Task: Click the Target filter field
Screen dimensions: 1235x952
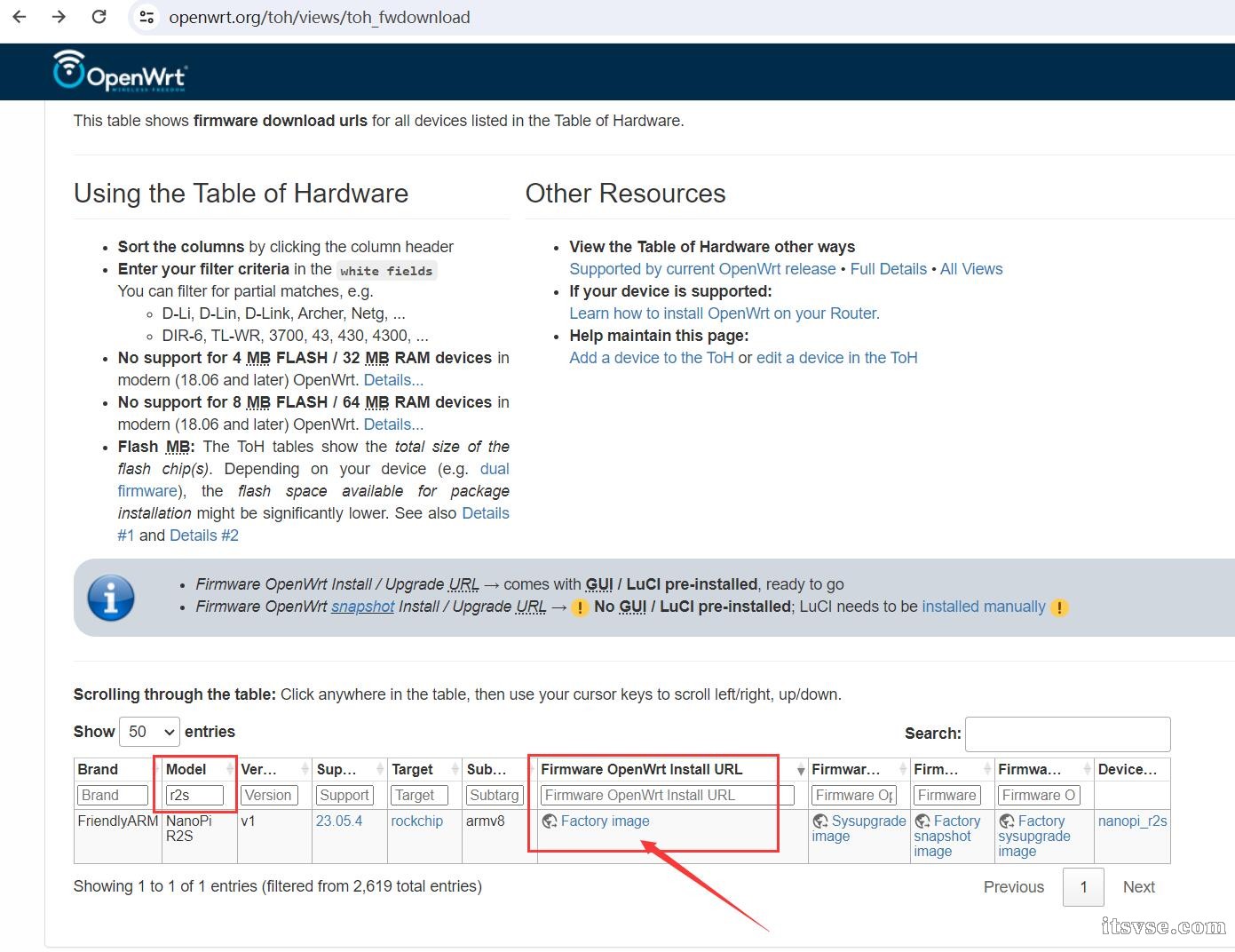Action: coord(419,796)
